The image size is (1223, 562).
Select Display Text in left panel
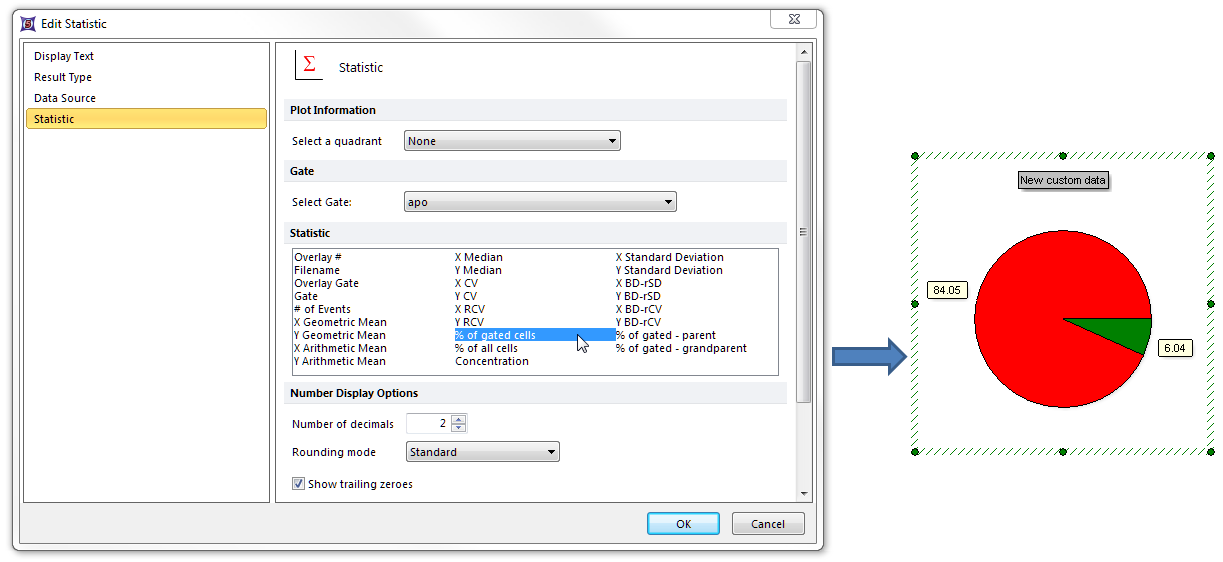(x=64, y=56)
